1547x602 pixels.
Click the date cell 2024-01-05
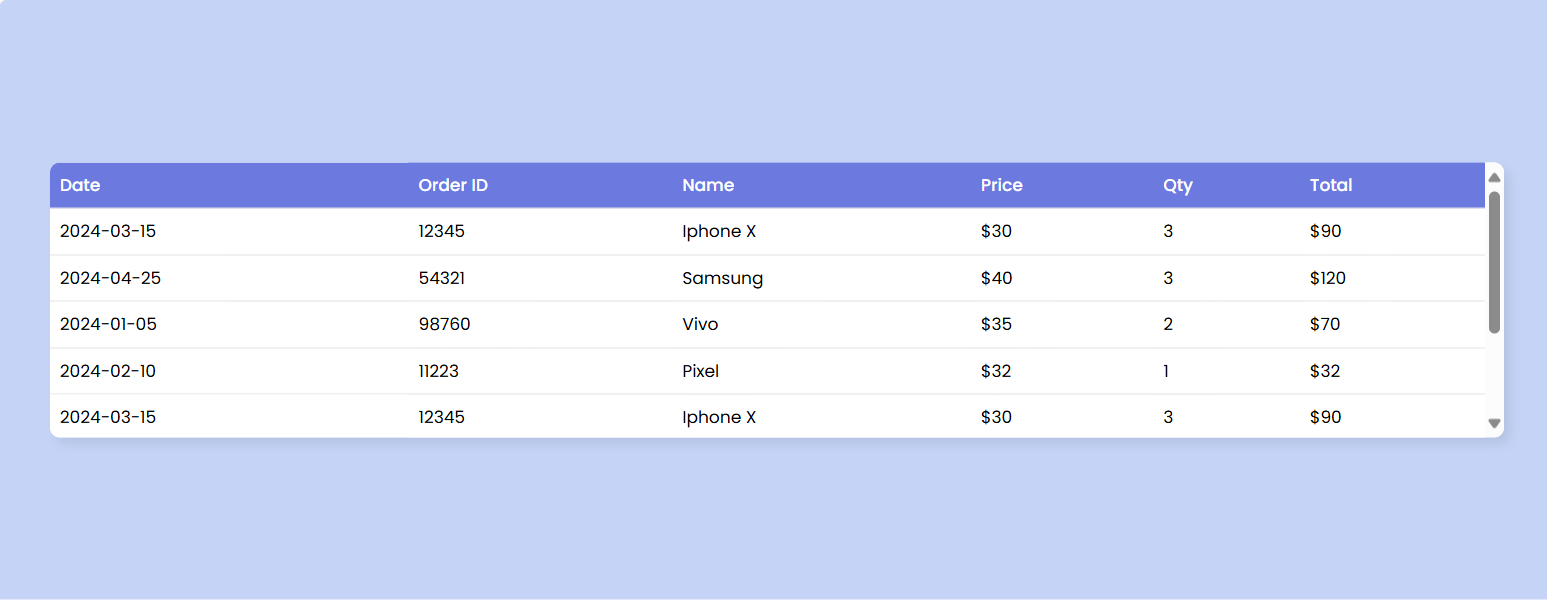click(108, 324)
